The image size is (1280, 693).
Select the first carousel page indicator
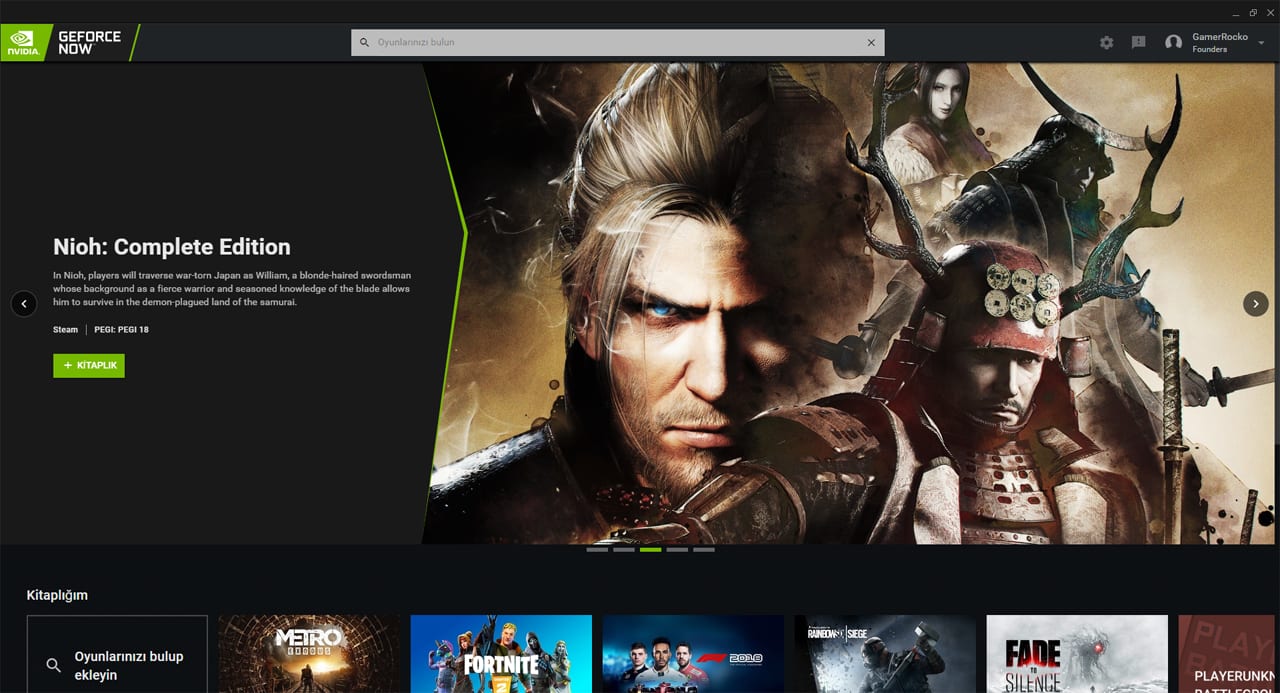pyautogui.click(x=597, y=550)
